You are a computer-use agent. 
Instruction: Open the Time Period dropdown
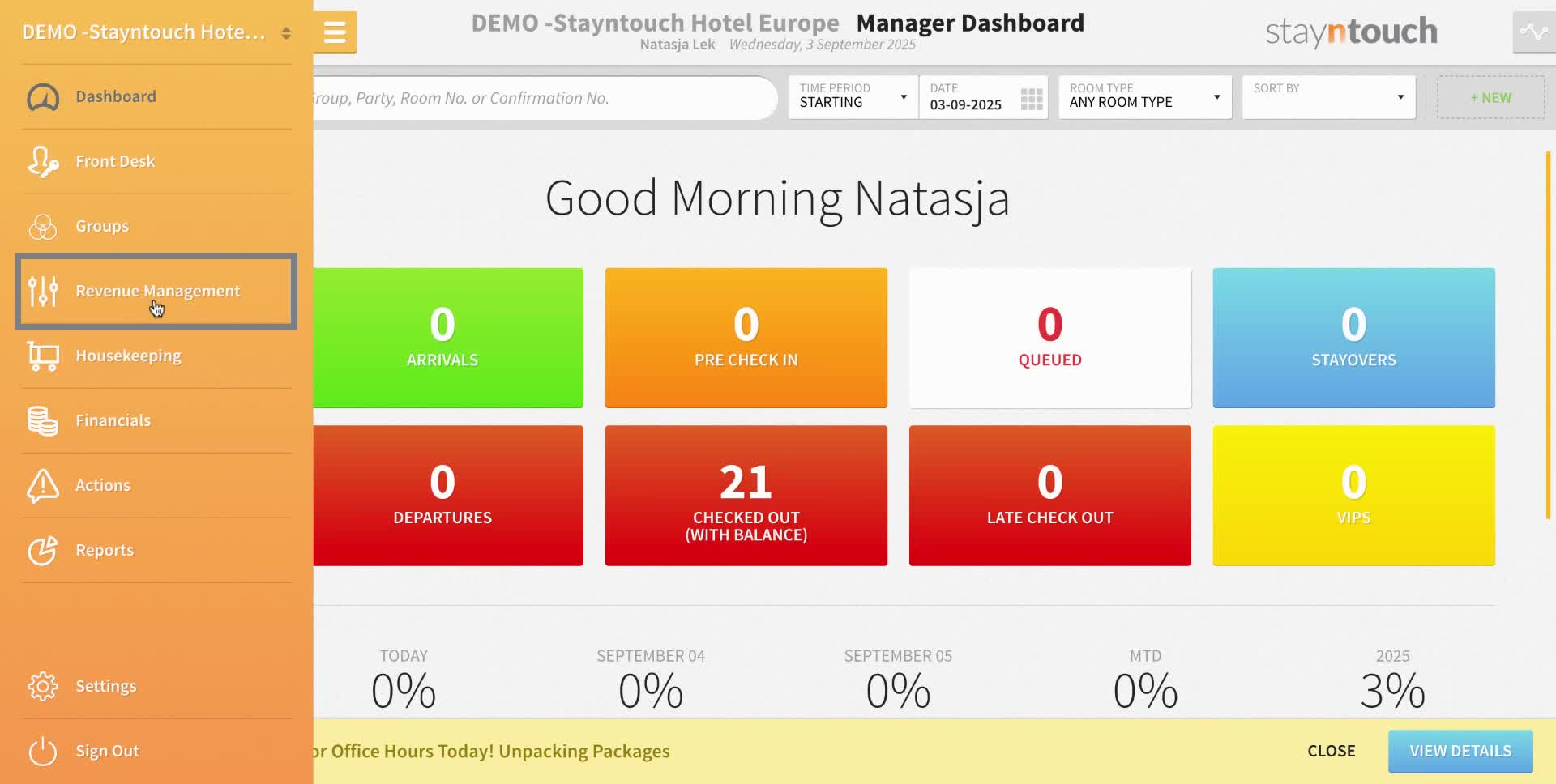click(x=853, y=97)
